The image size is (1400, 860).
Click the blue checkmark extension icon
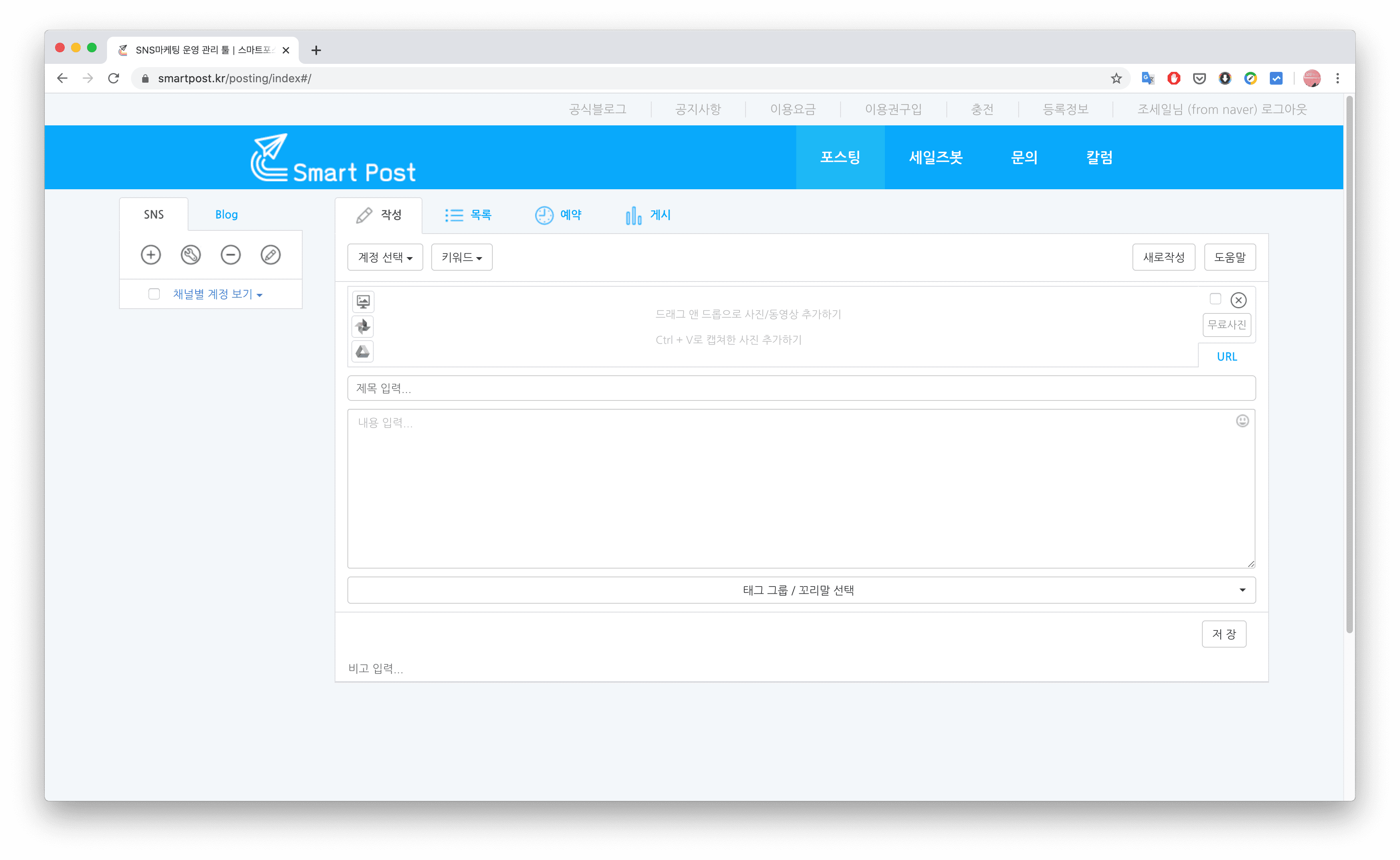[x=1275, y=79]
